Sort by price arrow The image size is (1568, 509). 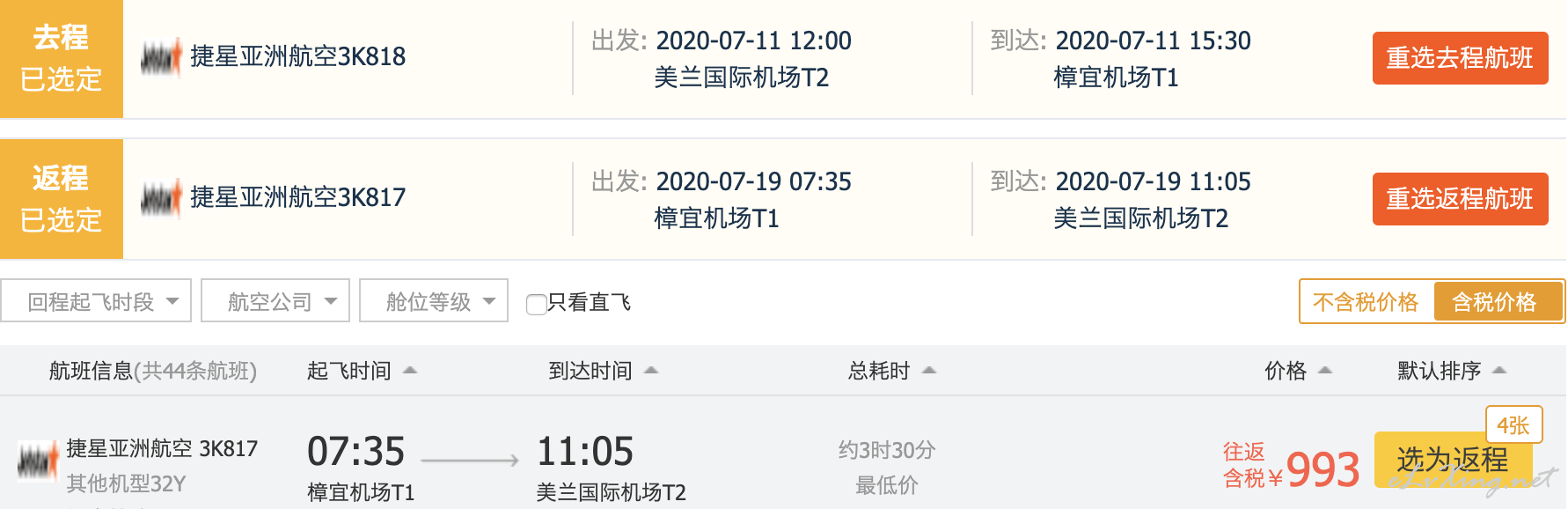(1325, 371)
